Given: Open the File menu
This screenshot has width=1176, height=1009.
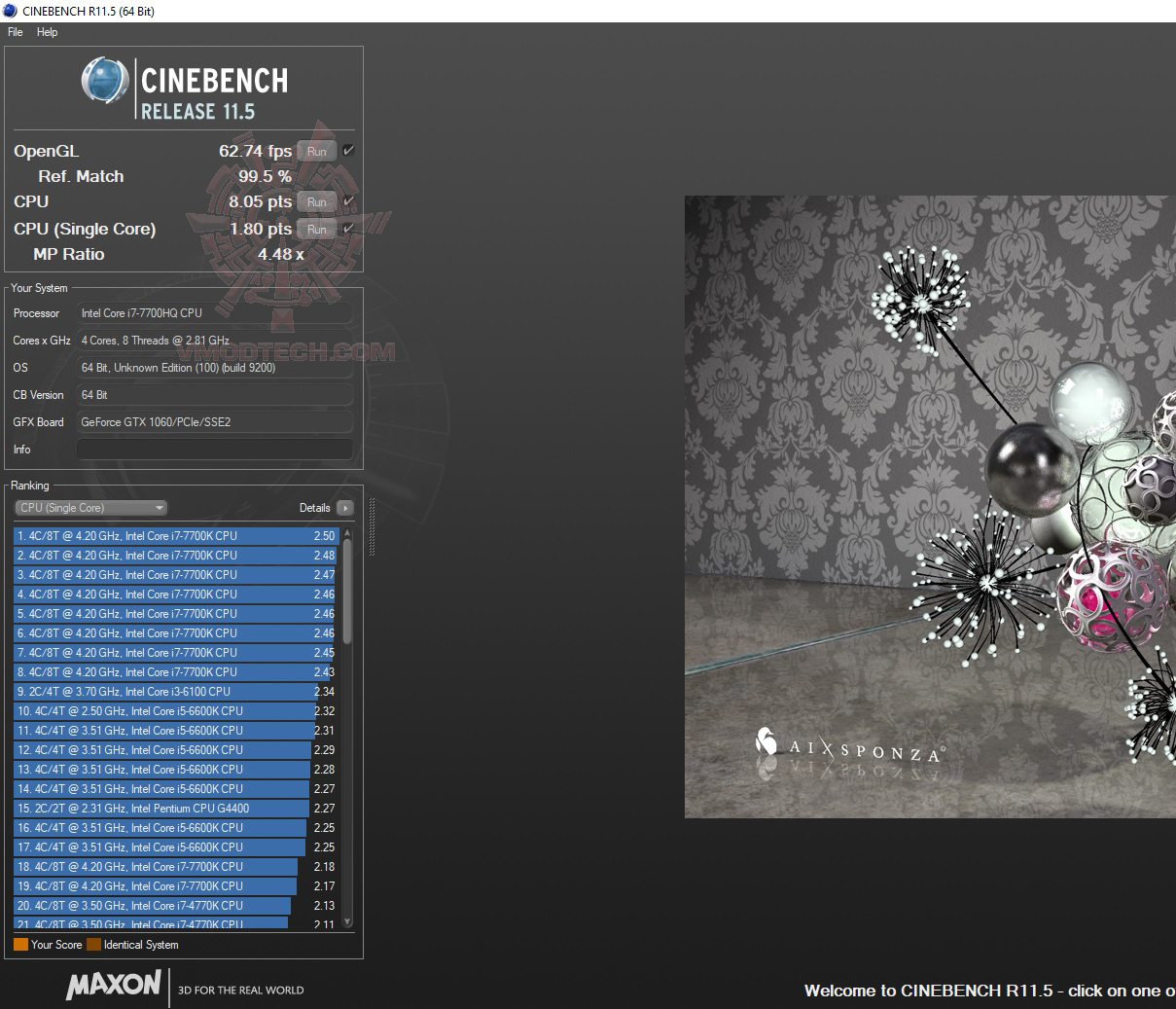Looking at the screenshot, I should (x=15, y=32).
